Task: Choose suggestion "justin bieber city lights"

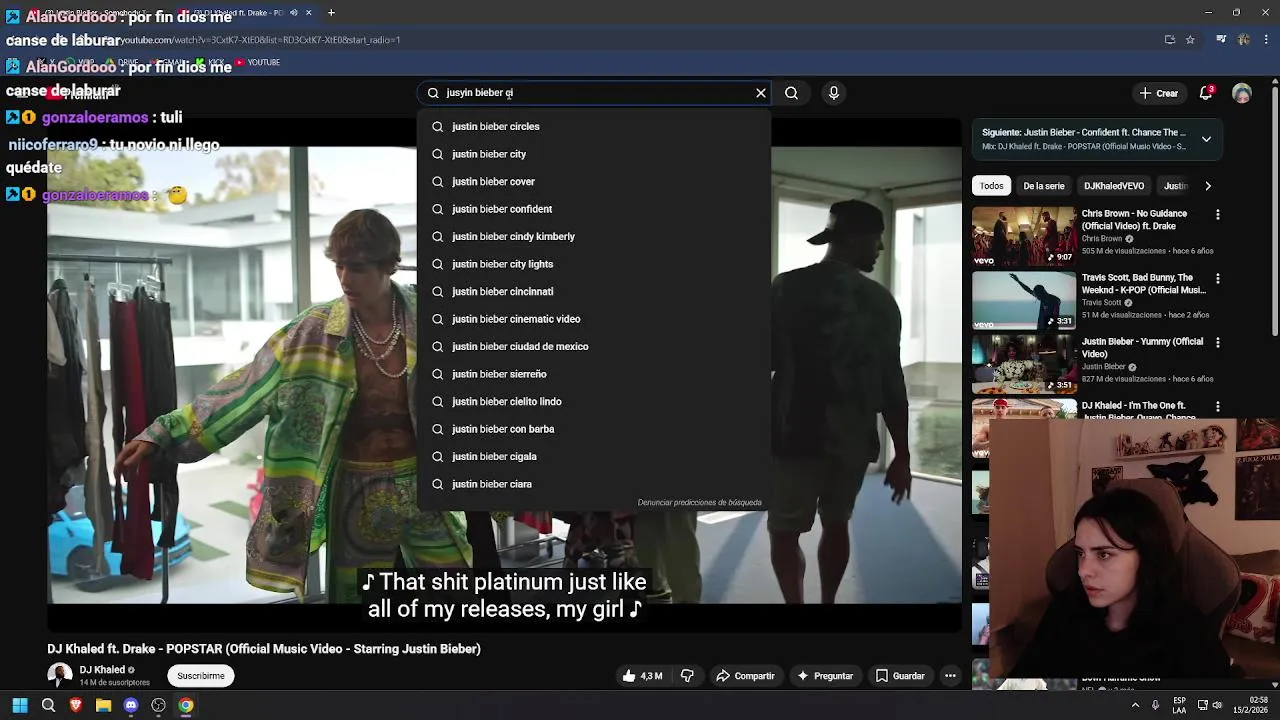Action: 594,264
